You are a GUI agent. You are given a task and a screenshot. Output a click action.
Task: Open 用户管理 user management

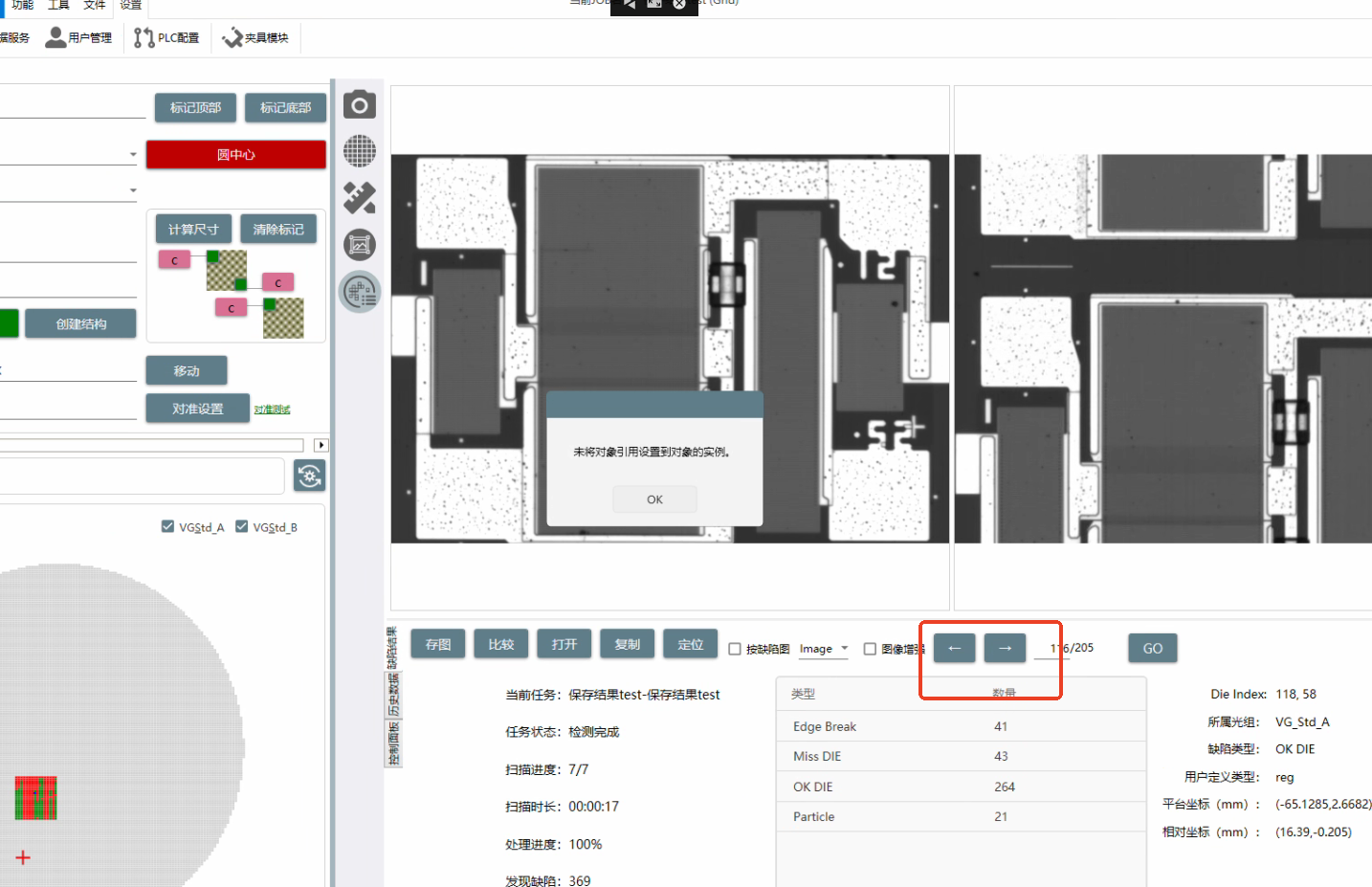(x=79, y=37)
